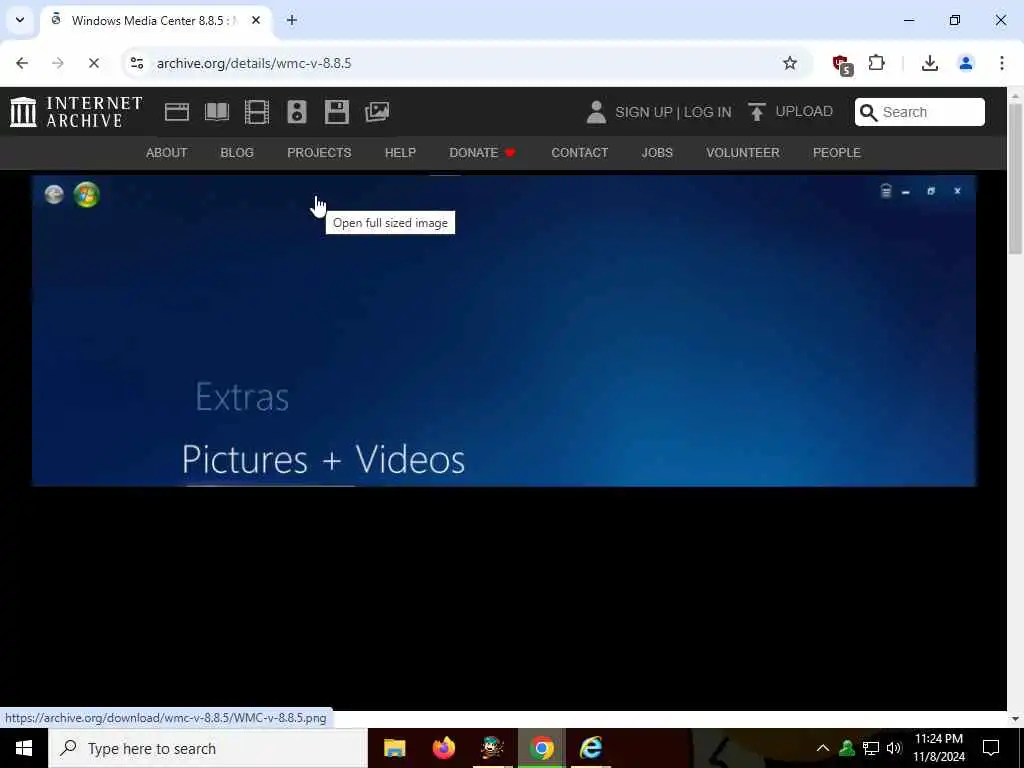Open the Video film strip icon
This screenshot has width=1024, height=768.
pyautogui.click(x=257, y=112)
